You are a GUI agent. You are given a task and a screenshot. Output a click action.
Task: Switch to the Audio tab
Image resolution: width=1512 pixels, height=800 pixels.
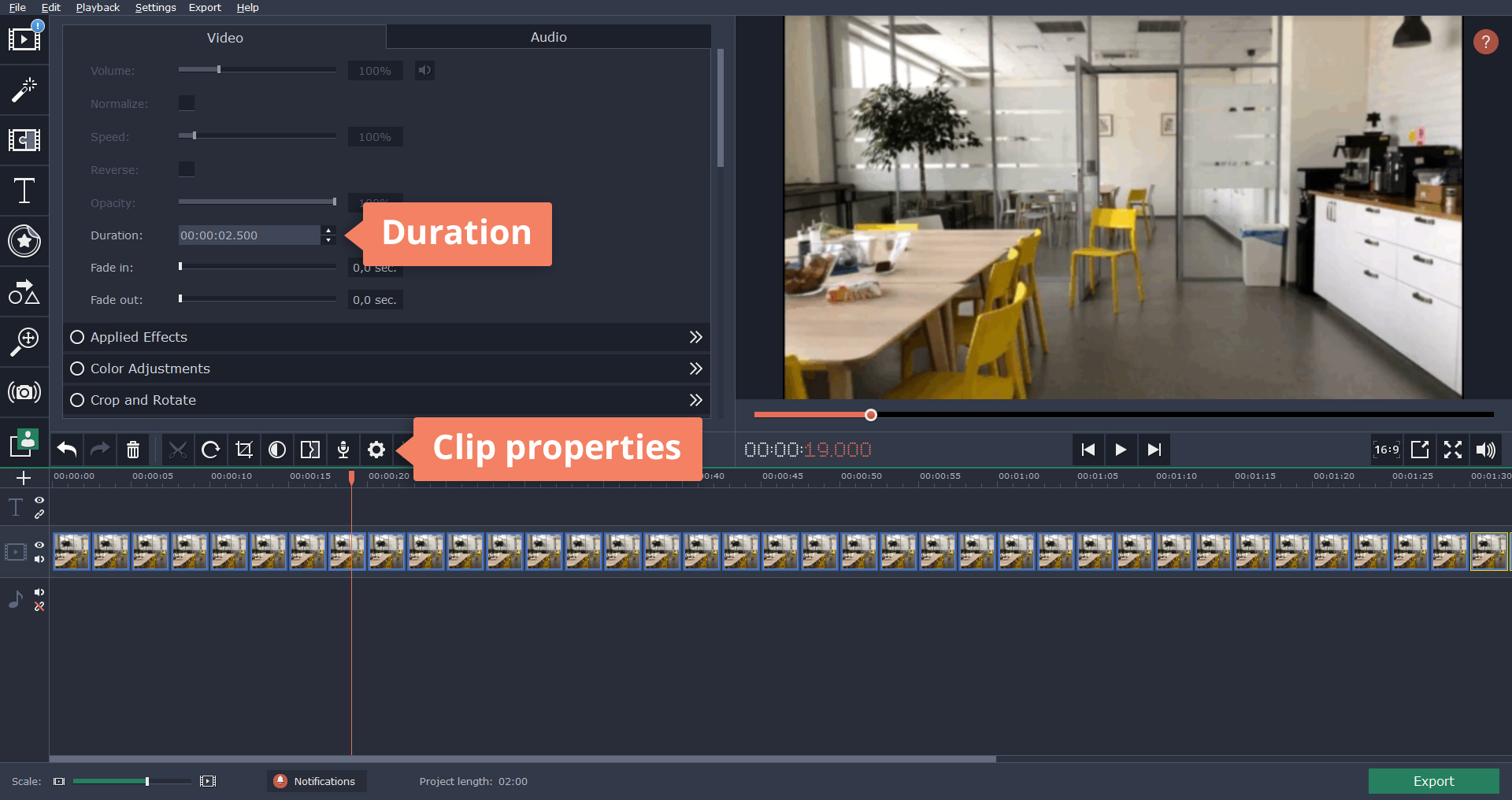pyautogui.click(x=549, y=36)
